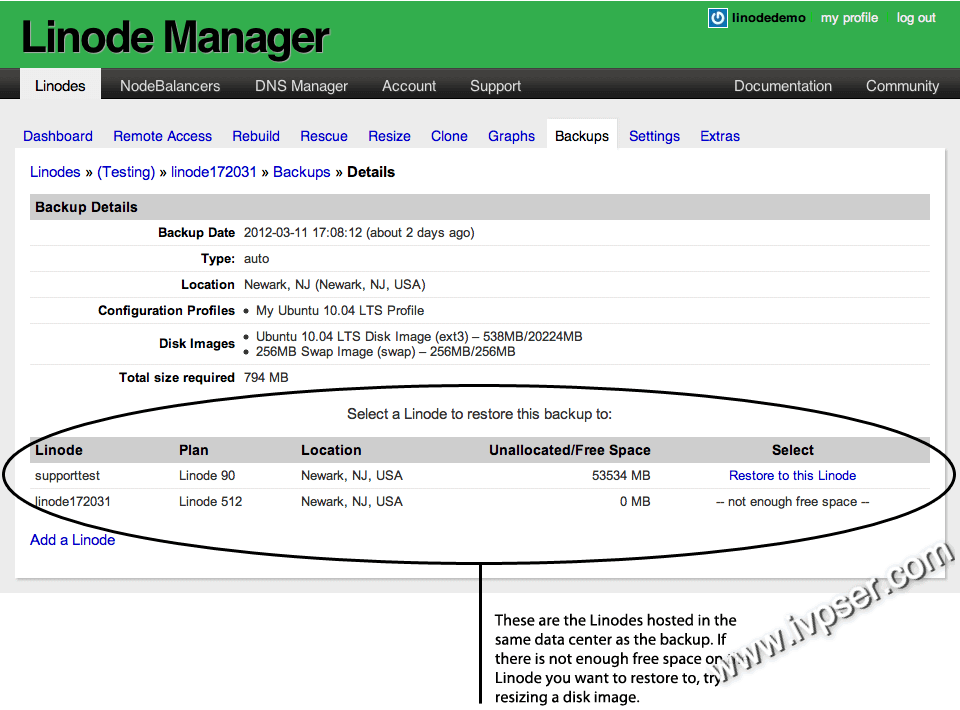This screenshot has height=710, width=960.
Task: Open the Clone sub-tab
Action: [449, 136]
